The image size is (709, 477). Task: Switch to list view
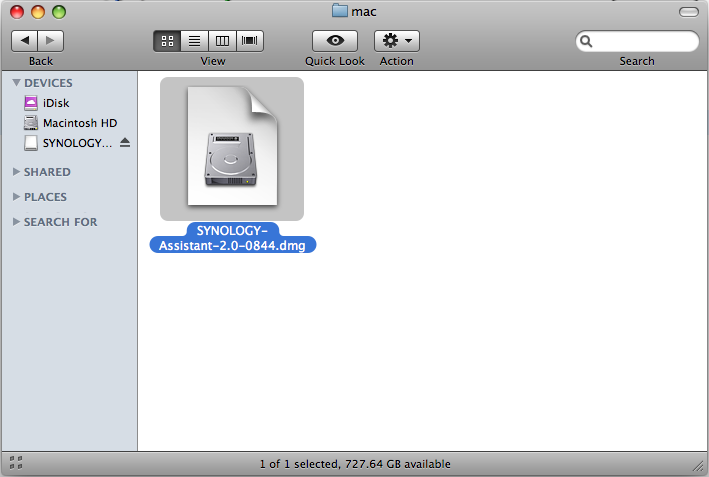click(x=194, y=41)
